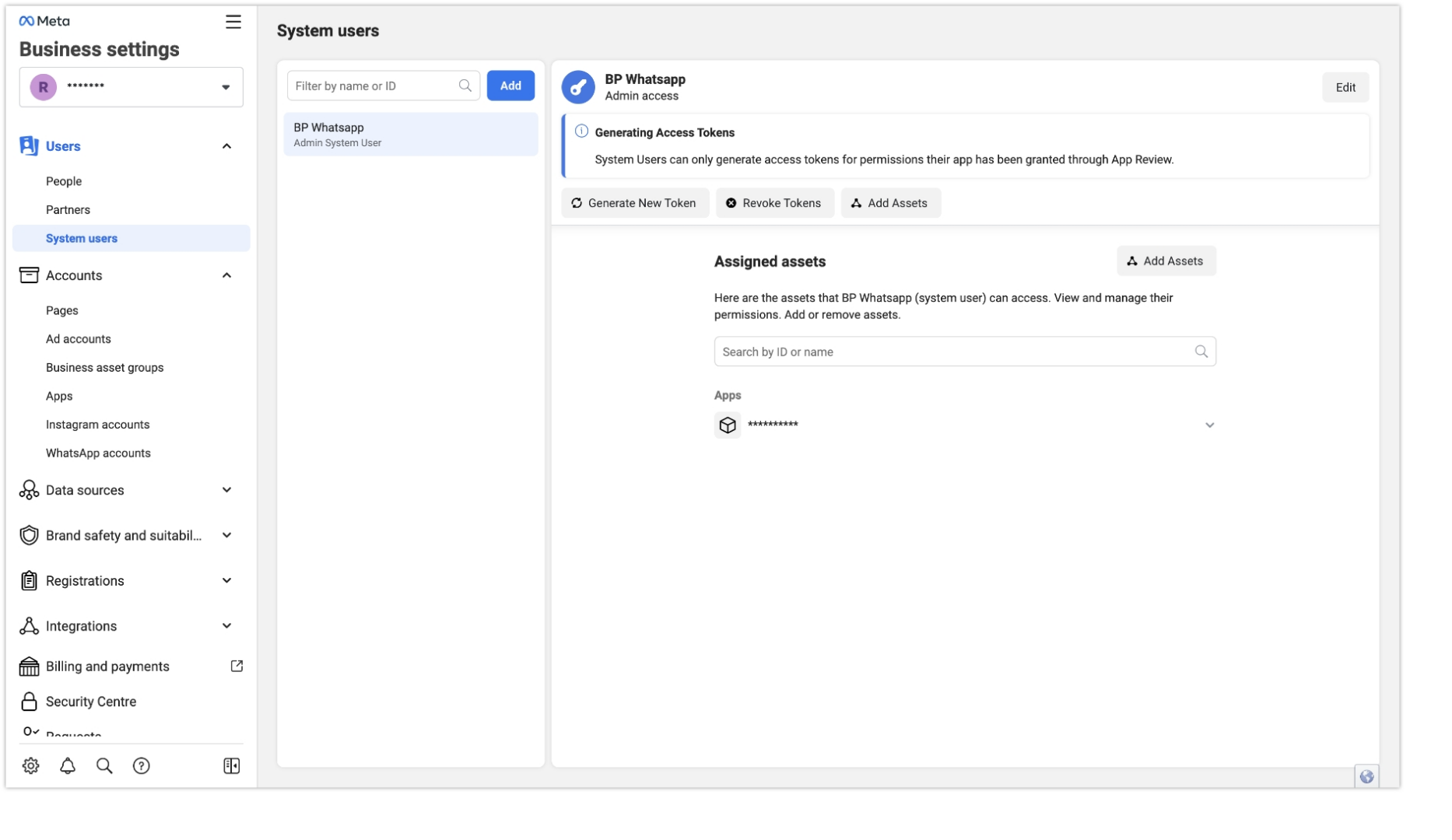Image resolution: width=1452 pixels, height=840 pixels.
Task: Open Pages under Accounts
Action: coord(62,310)
